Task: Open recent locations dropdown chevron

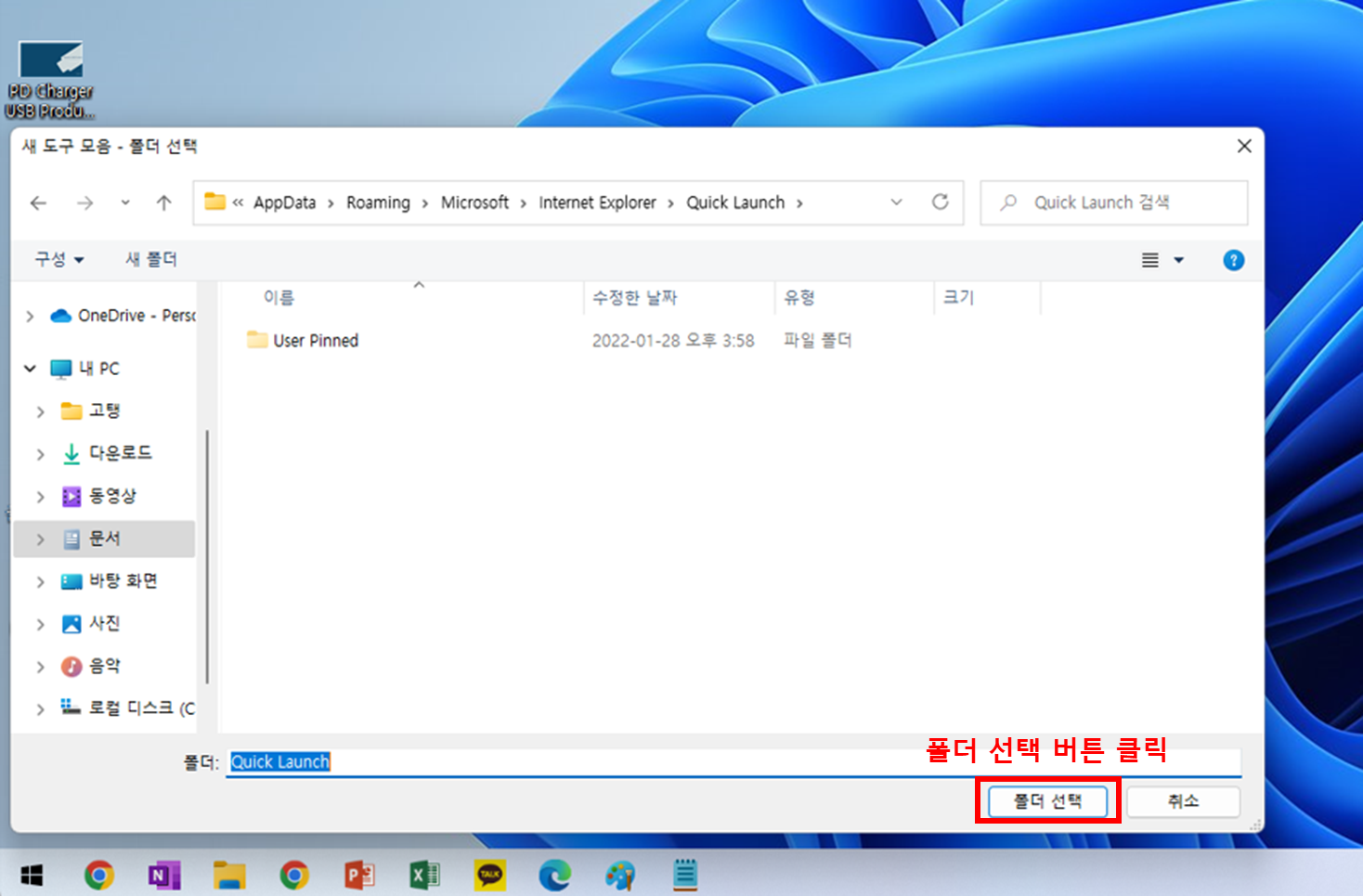Action: (125, 202)
